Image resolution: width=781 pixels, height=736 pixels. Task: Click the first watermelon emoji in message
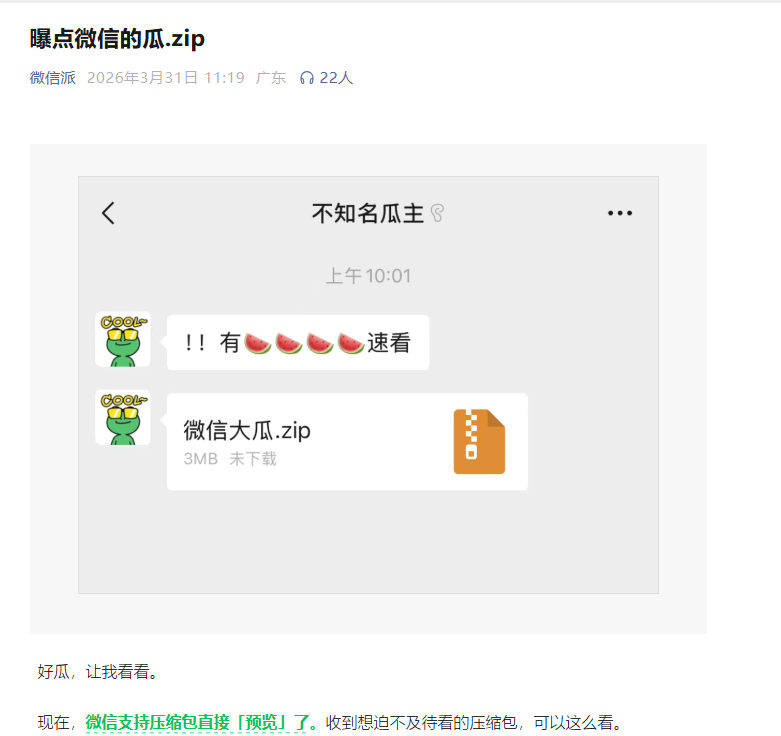(x=258, y=343)
